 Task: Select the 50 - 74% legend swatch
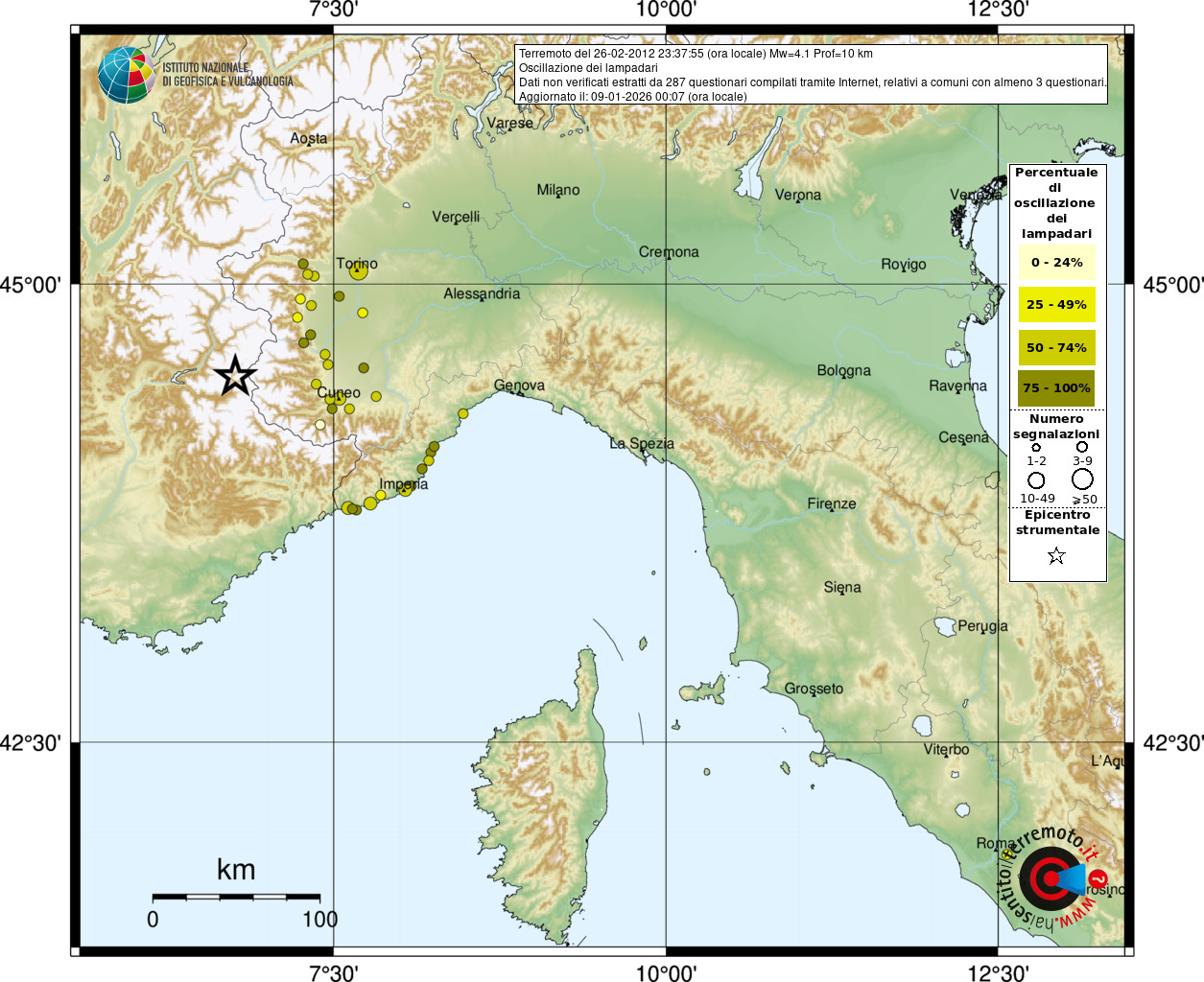pyautogui.click(x=1056, y=347)
